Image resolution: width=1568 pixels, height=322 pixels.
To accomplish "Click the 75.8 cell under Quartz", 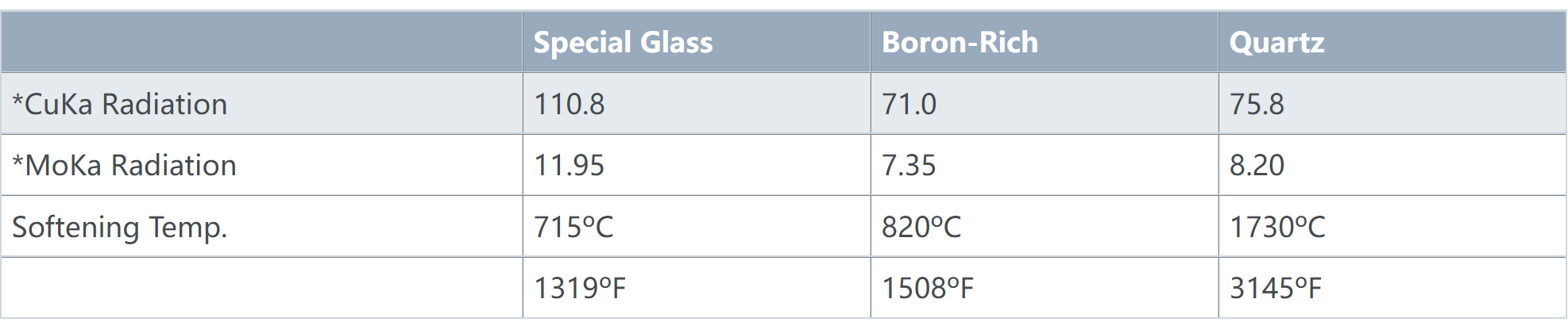I will click(x=1392, y=104).
